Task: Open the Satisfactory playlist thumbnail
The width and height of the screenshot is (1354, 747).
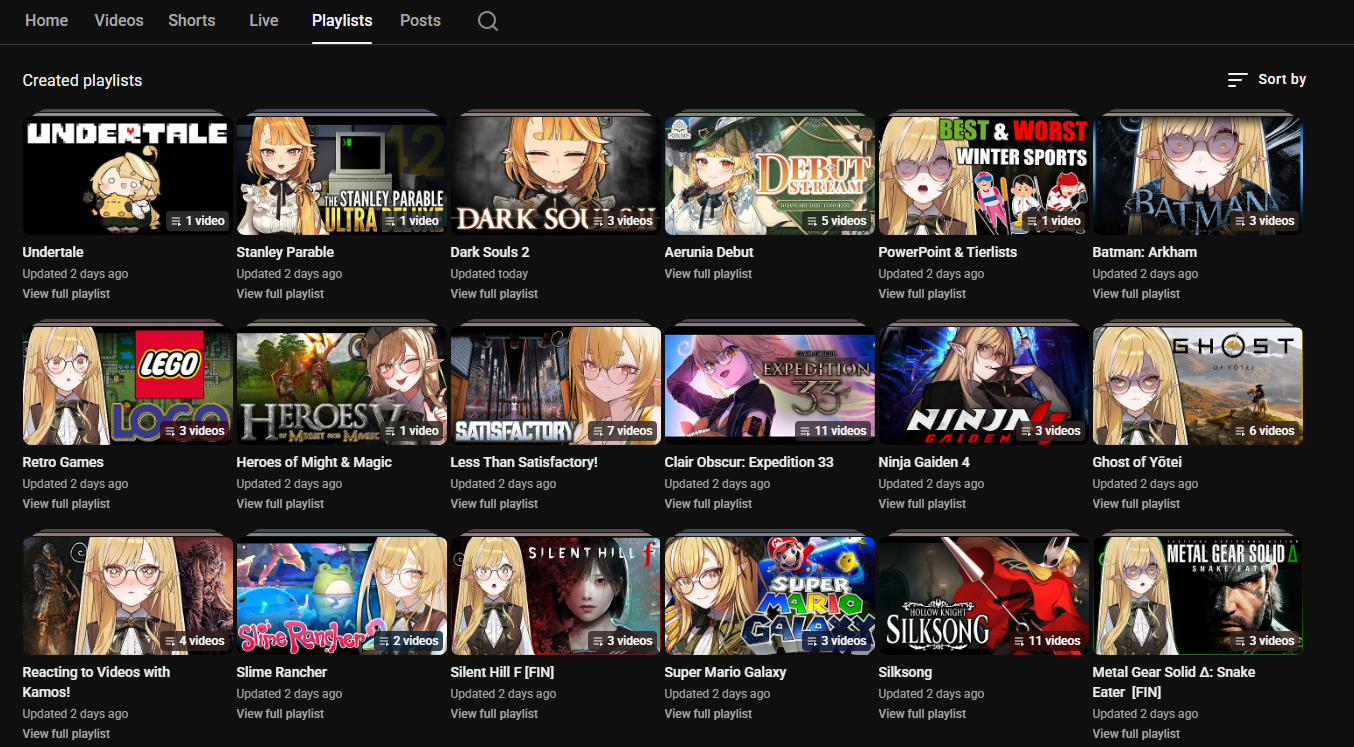Action: (555, 386)
